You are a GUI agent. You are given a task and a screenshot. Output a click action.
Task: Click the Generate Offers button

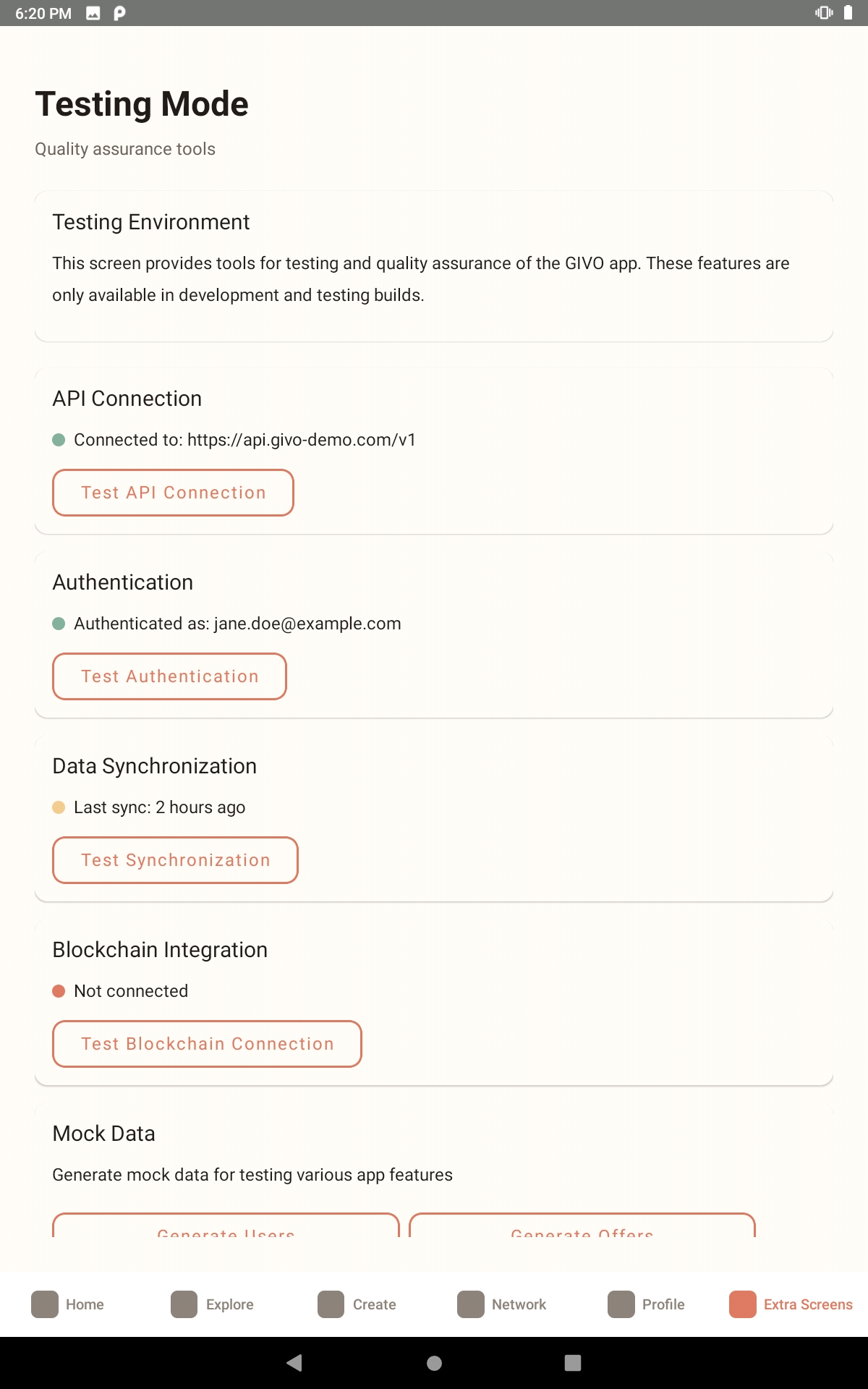pyautogui.click(x=582, y=1228)
